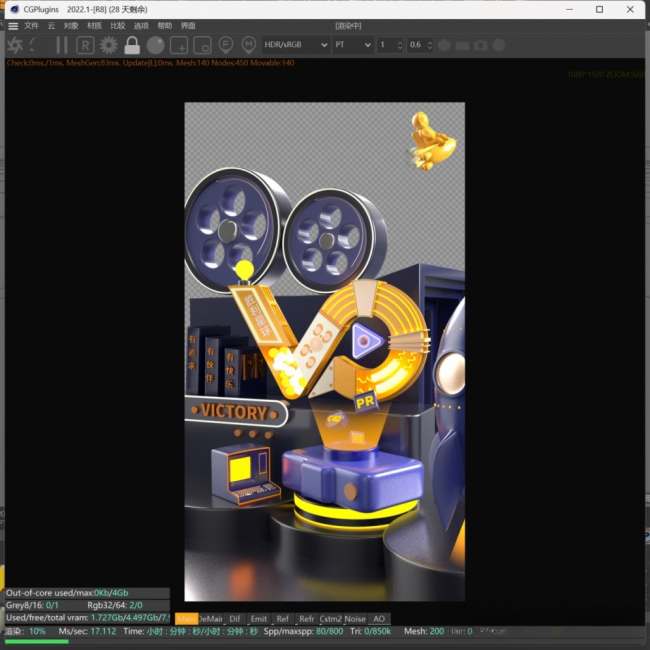Click the hamburger menu icon
Viewport: 650px width, 650px height.
(x=13, y=25)
